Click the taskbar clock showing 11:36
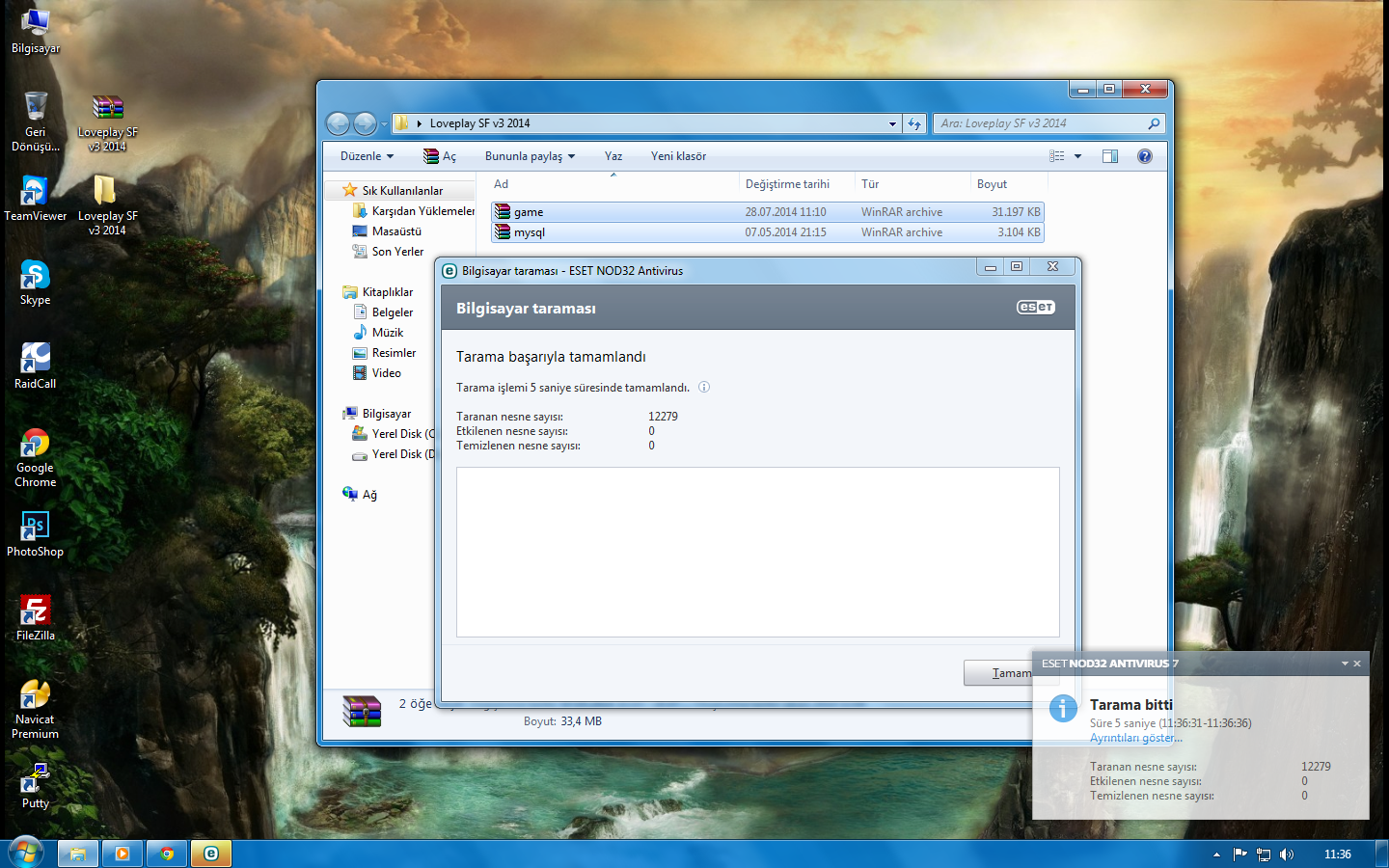Image resolution: width=1389 pixels, height=868 pixels. [x=1338, y=854]
